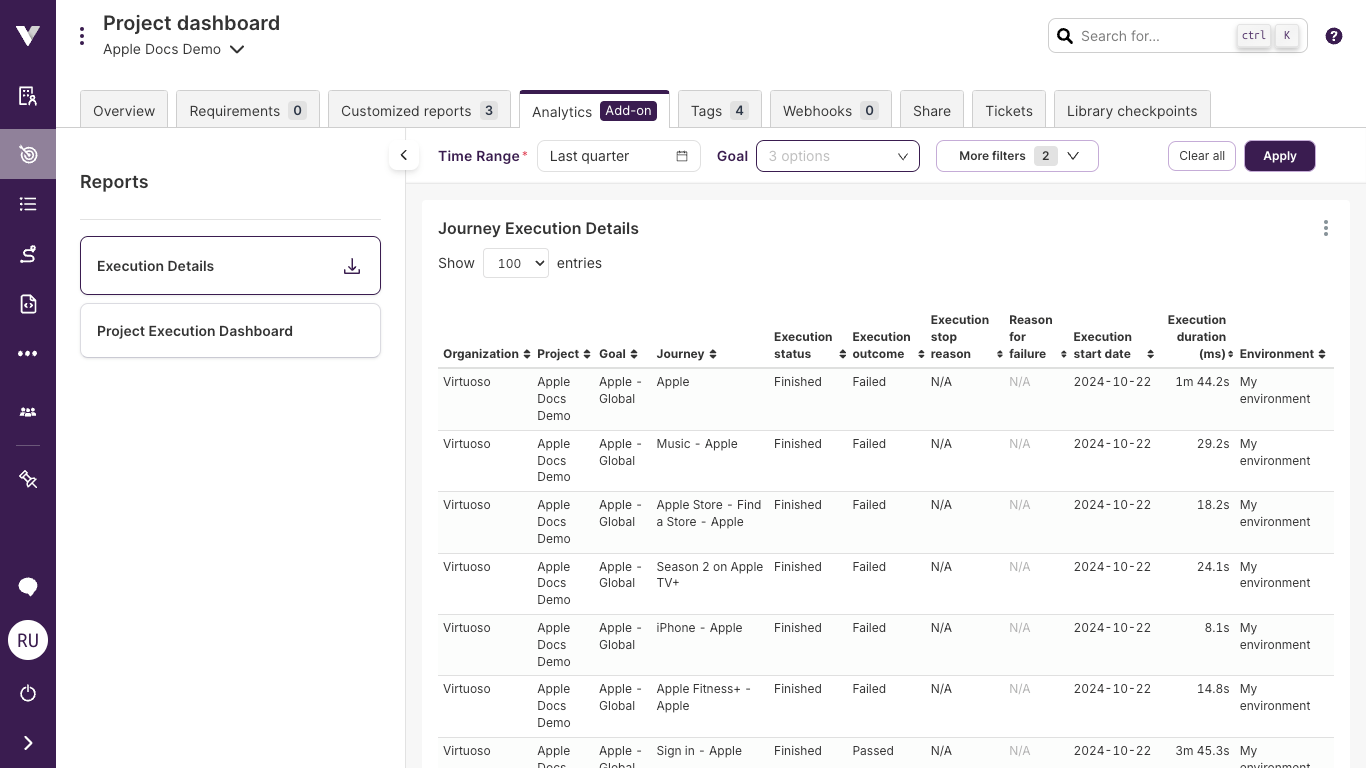Open the journey path icon in the sidebar

click(28, 254)
